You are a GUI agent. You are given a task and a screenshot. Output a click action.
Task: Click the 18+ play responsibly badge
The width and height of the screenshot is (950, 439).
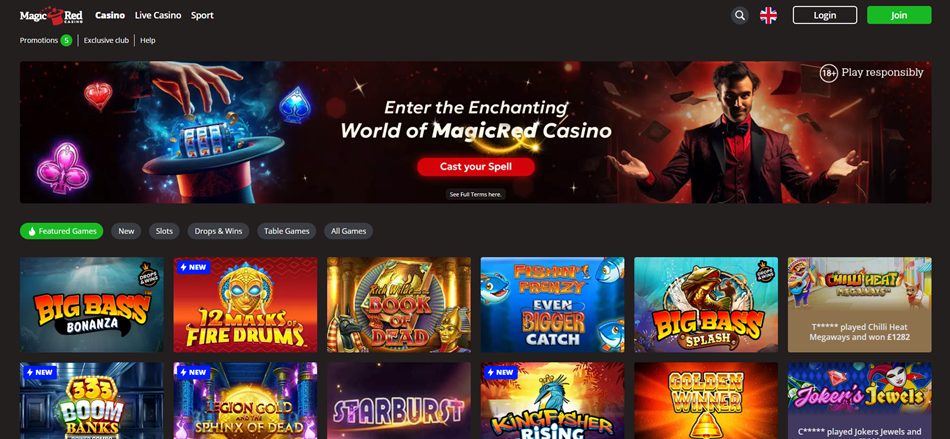pos(871,73)
